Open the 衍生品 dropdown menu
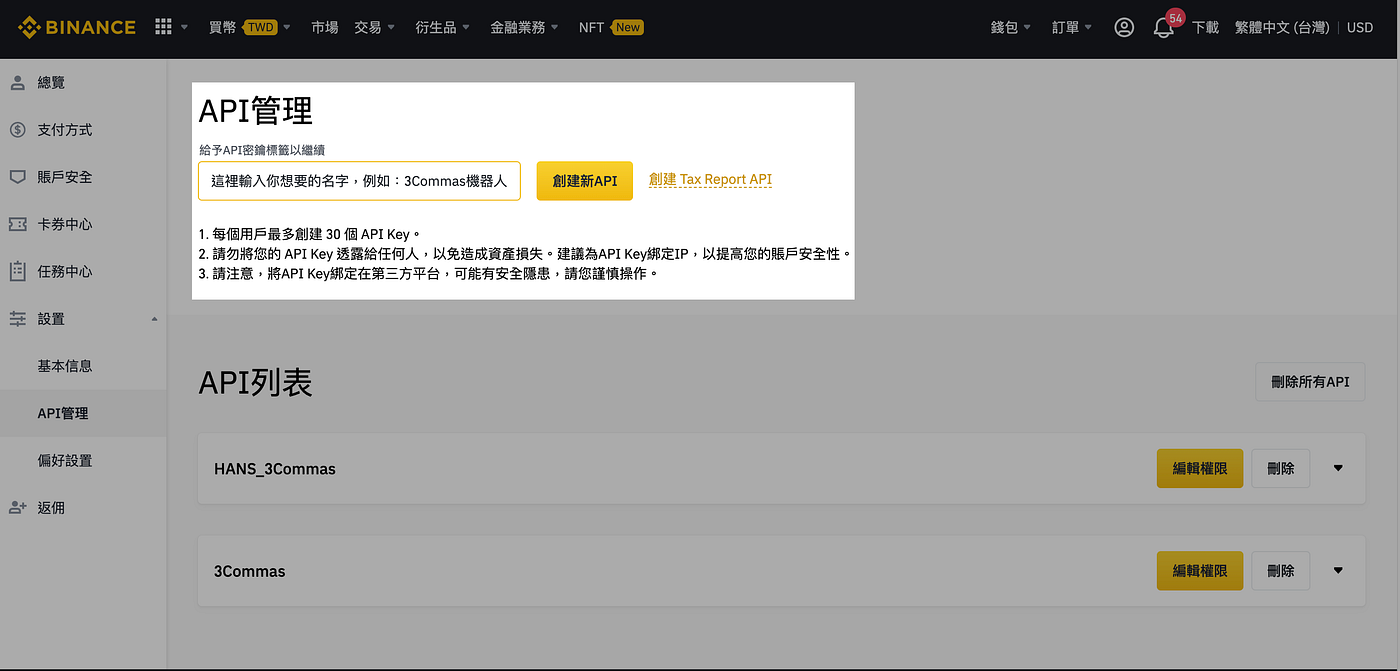Viewport: 1400px width, 671px height. click(x=443, y=27)
